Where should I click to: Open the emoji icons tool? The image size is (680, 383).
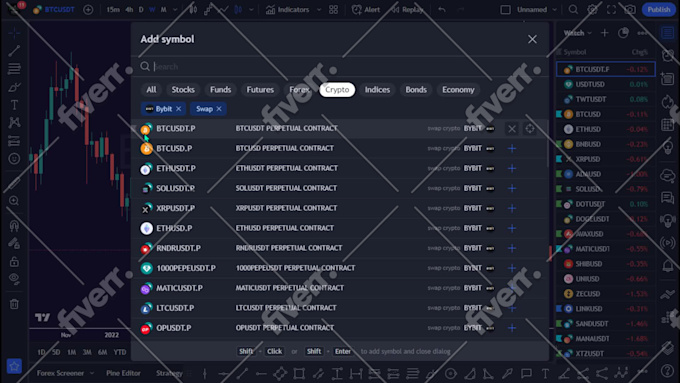pyautogui.click(x=14, y=159)
